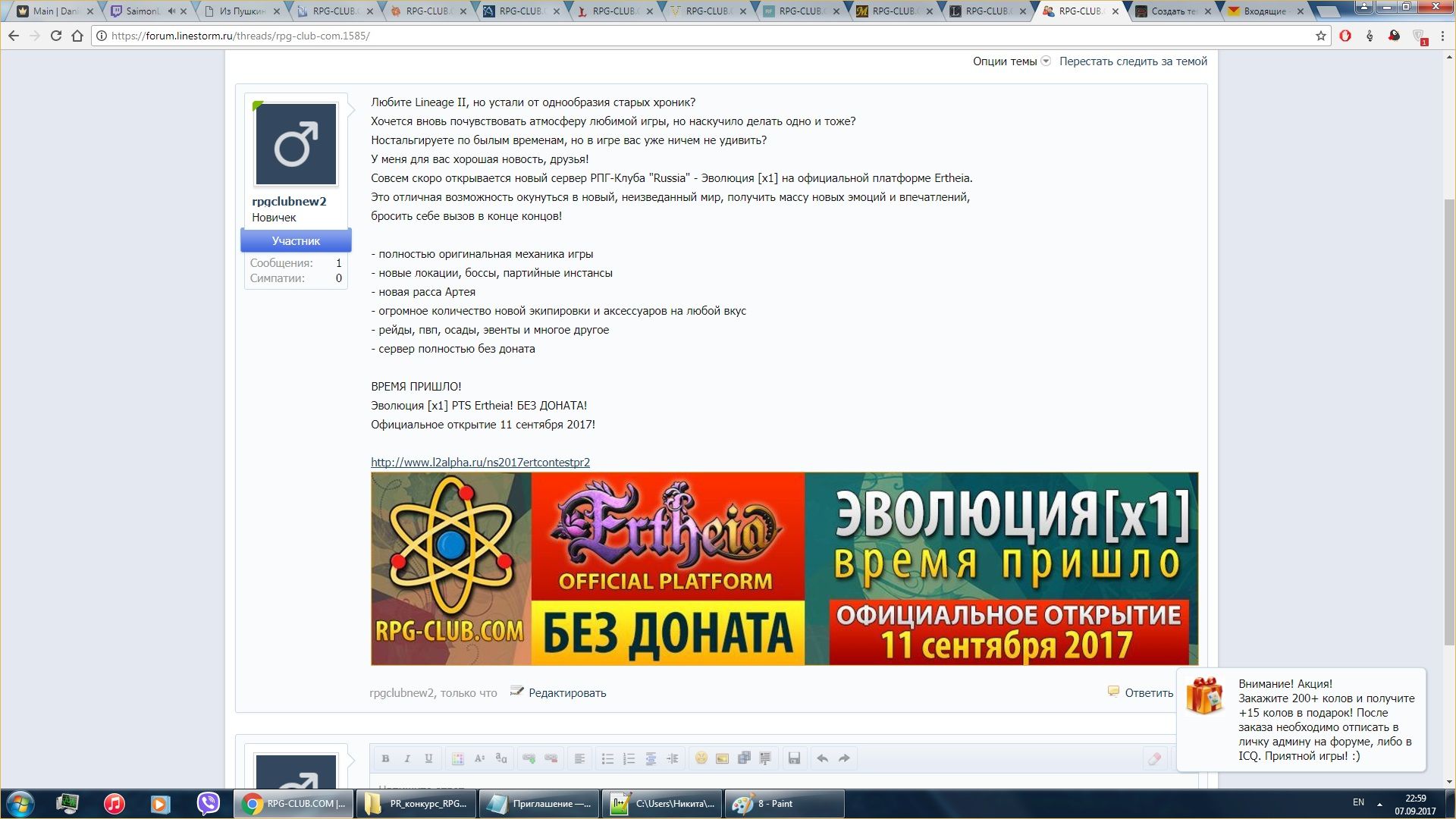Open the media player taskbar icon
The width and height of the screenshot is (1456, 819).
[161, 804]
